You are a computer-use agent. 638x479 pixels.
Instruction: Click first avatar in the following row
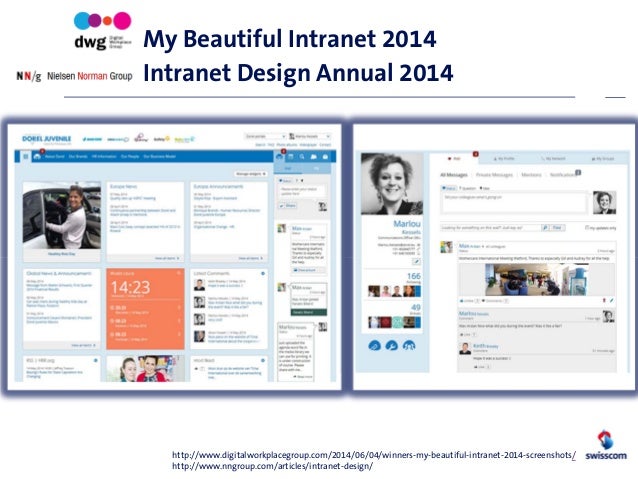pos(374,291)
